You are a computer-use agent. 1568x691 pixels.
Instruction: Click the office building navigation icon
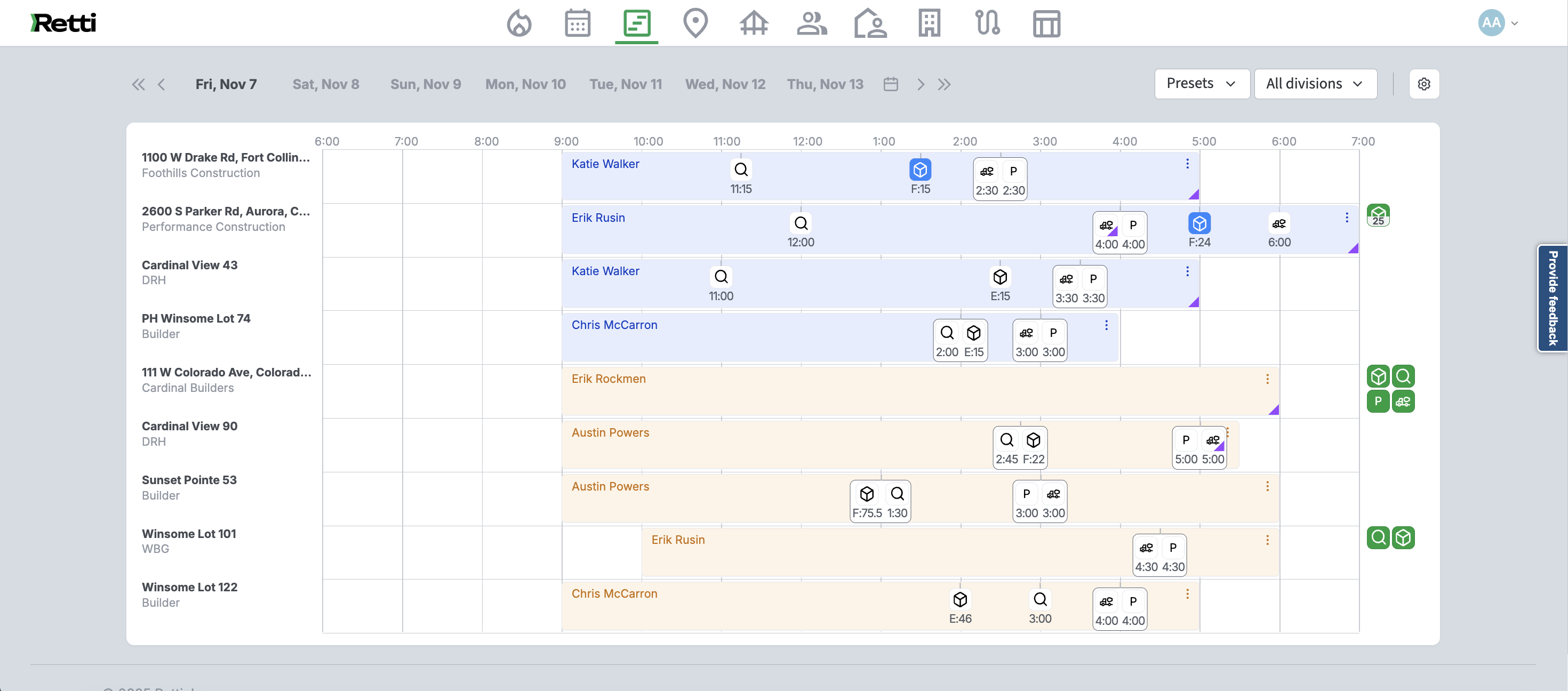[929, 23]
